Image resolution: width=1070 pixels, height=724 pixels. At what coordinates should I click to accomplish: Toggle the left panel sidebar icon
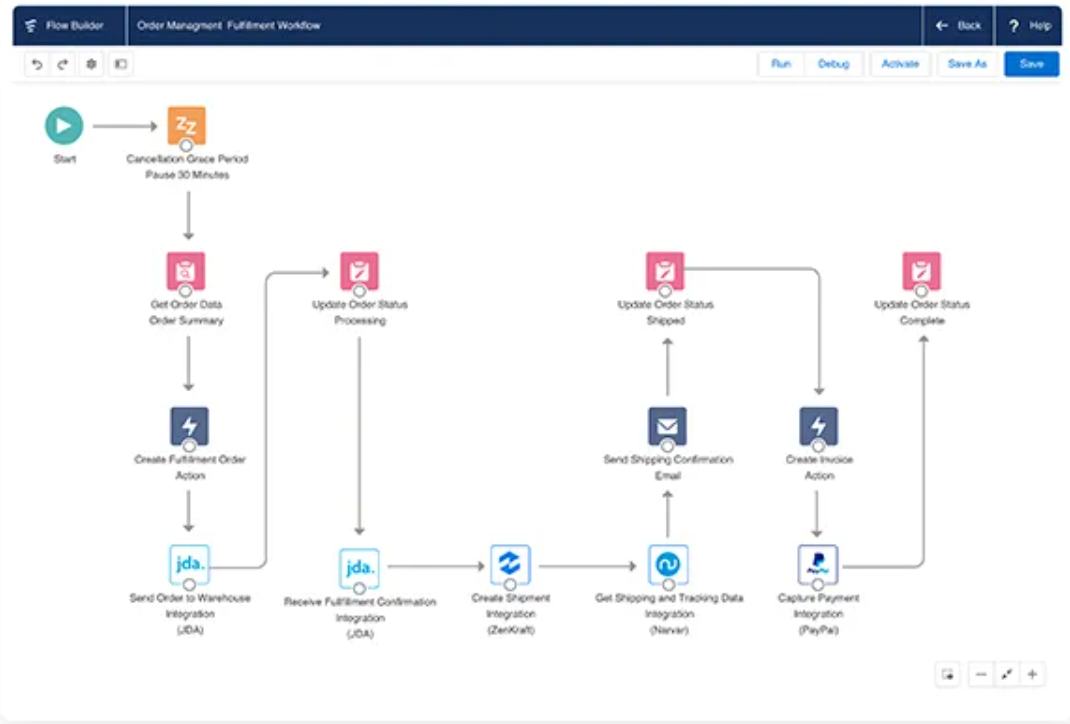click(121, 64)
